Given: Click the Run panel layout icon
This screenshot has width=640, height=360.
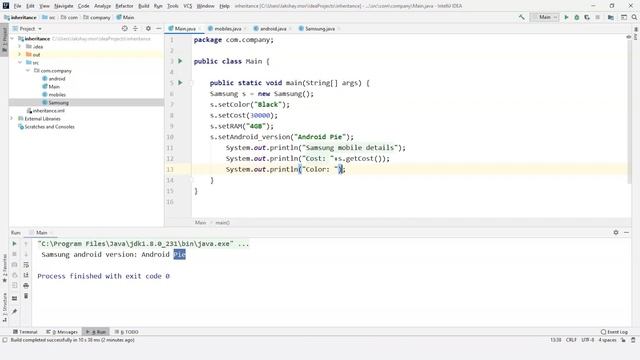Looking at the screenshot, I should click(14, 298).
